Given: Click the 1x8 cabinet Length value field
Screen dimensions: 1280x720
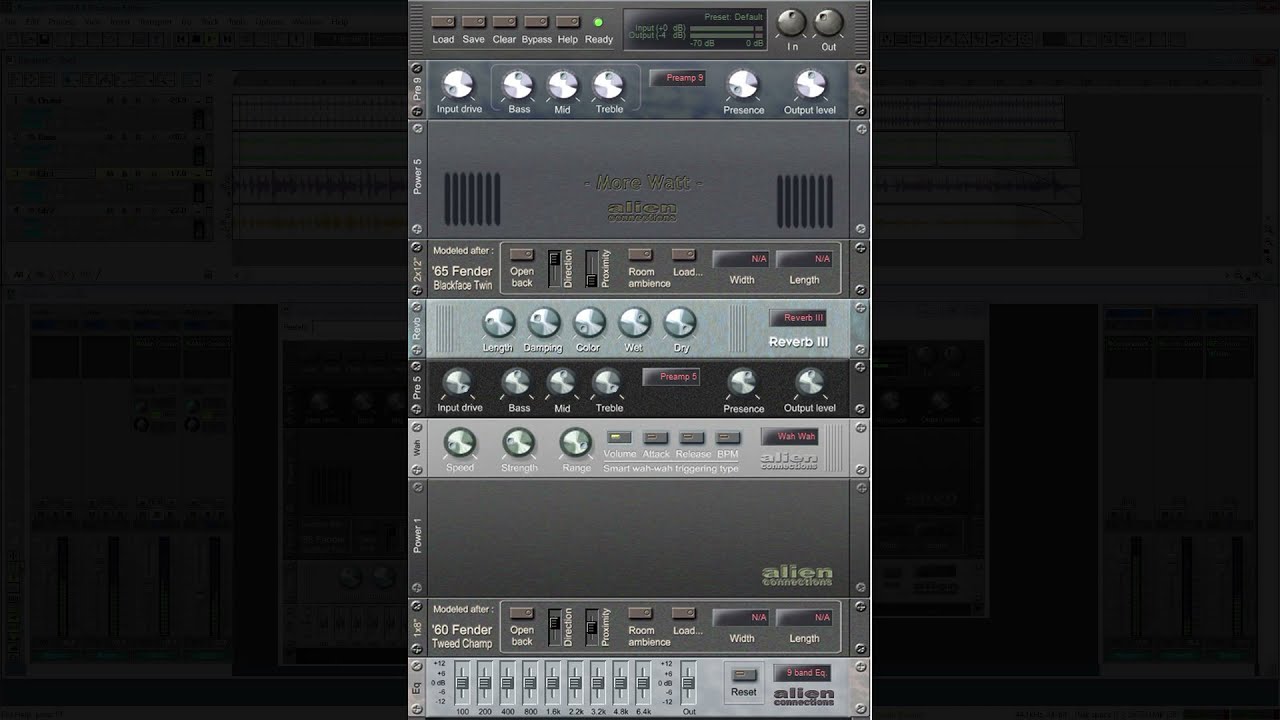Looking at the screenshot, I should pos(804,617).
